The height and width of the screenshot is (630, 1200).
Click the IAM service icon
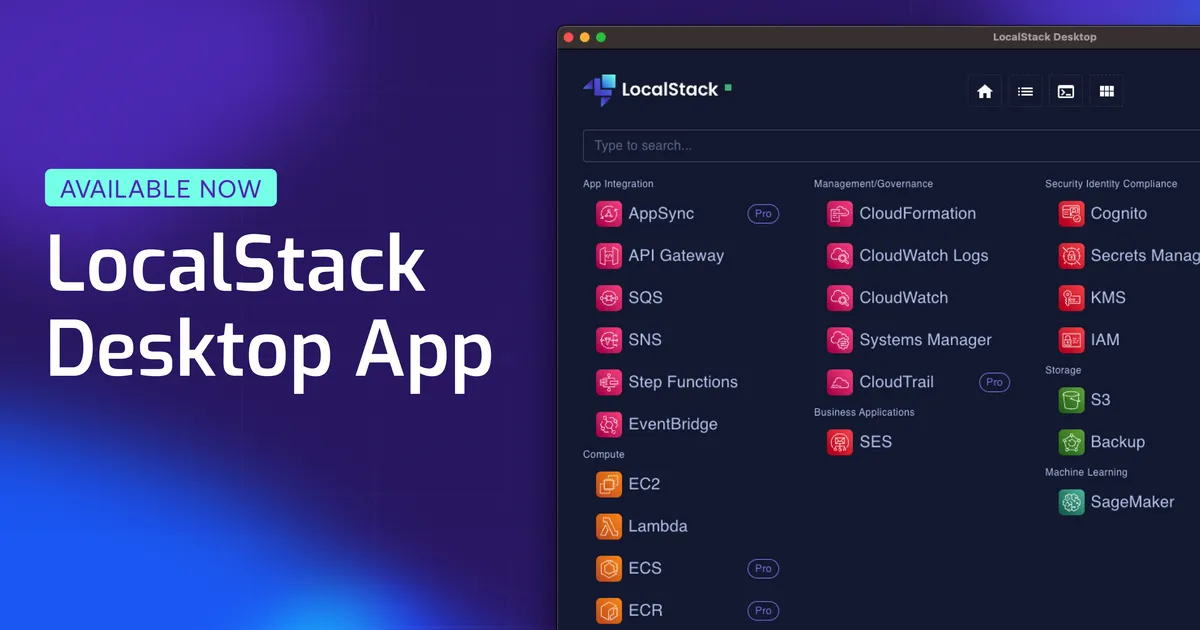click(1071, 340)
